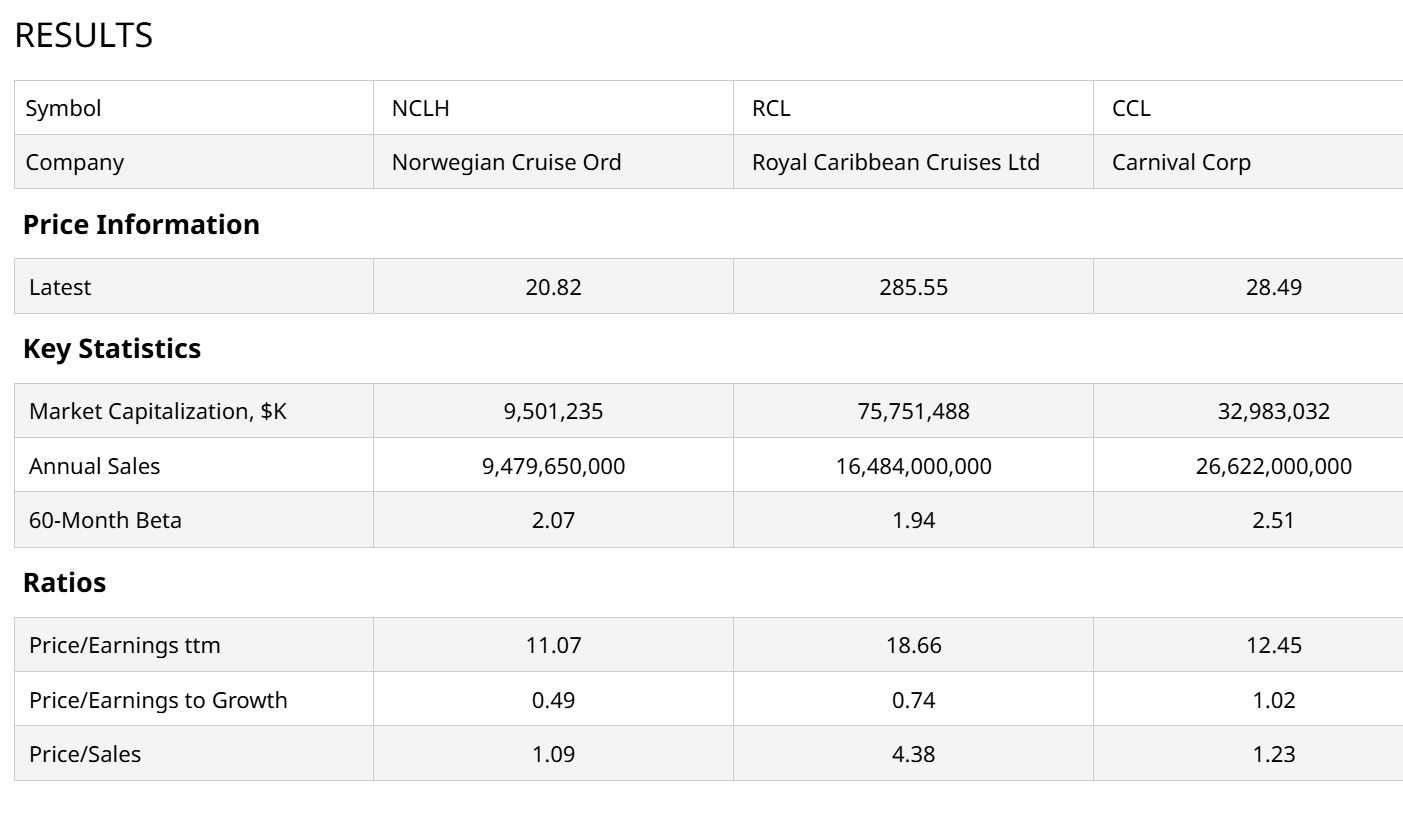Select the RCL symbol cell

tap(771, 108)
